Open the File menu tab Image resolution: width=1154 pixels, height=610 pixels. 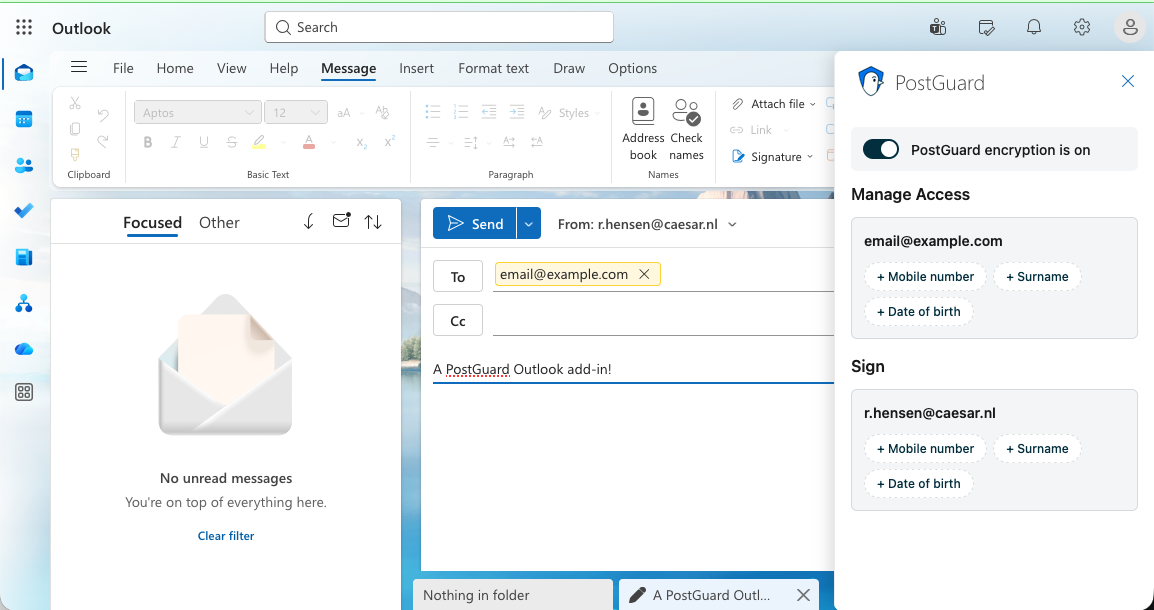pyautogui.click(x=123, y=68)
